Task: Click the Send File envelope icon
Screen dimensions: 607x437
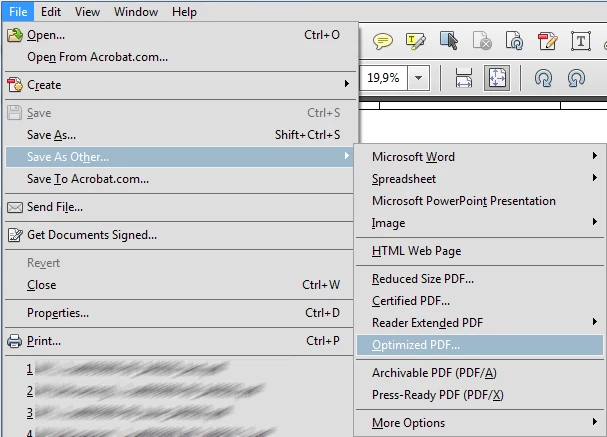Action: point(15,207)
